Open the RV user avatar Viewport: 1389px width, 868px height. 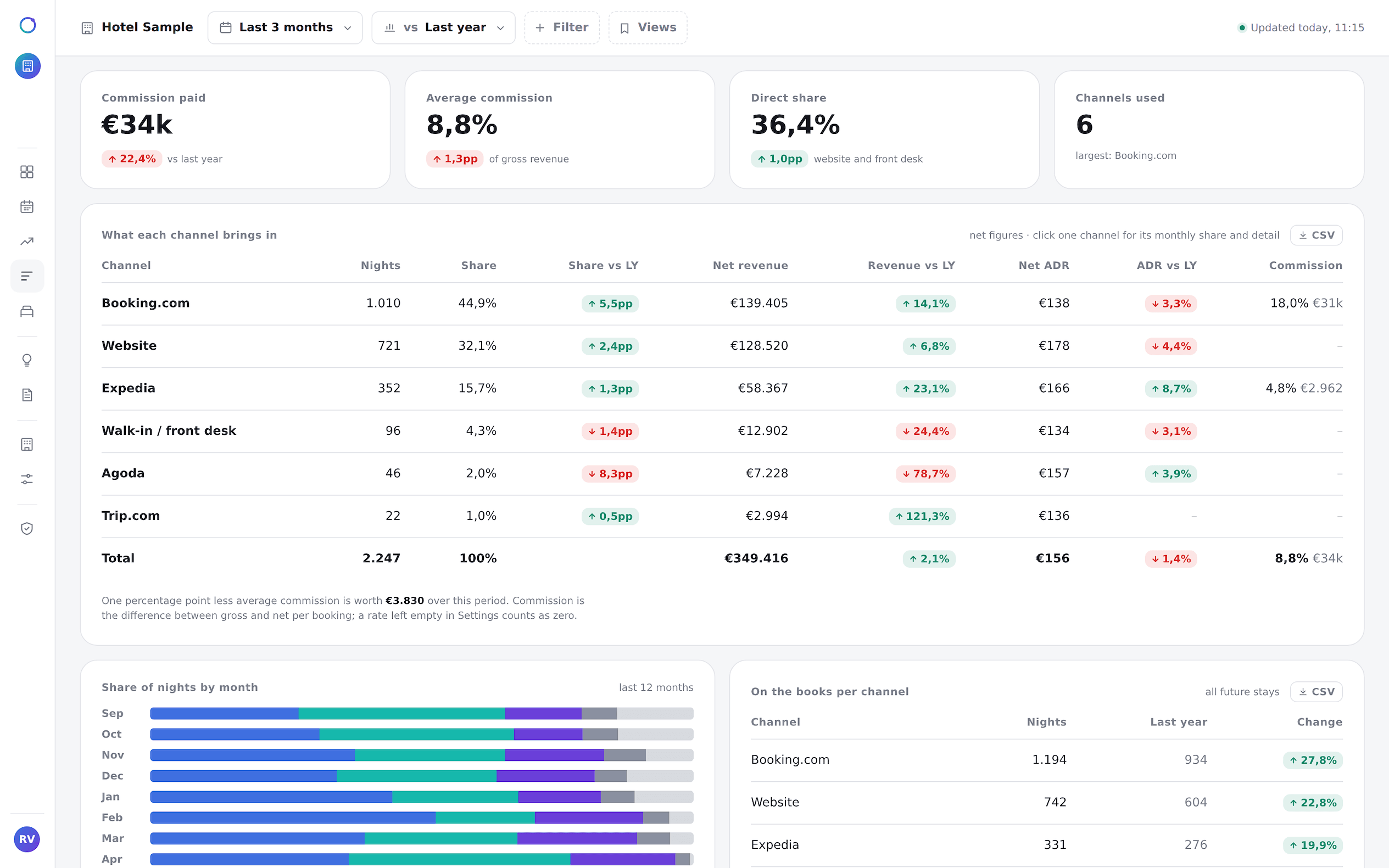click(x=27, y=839)
